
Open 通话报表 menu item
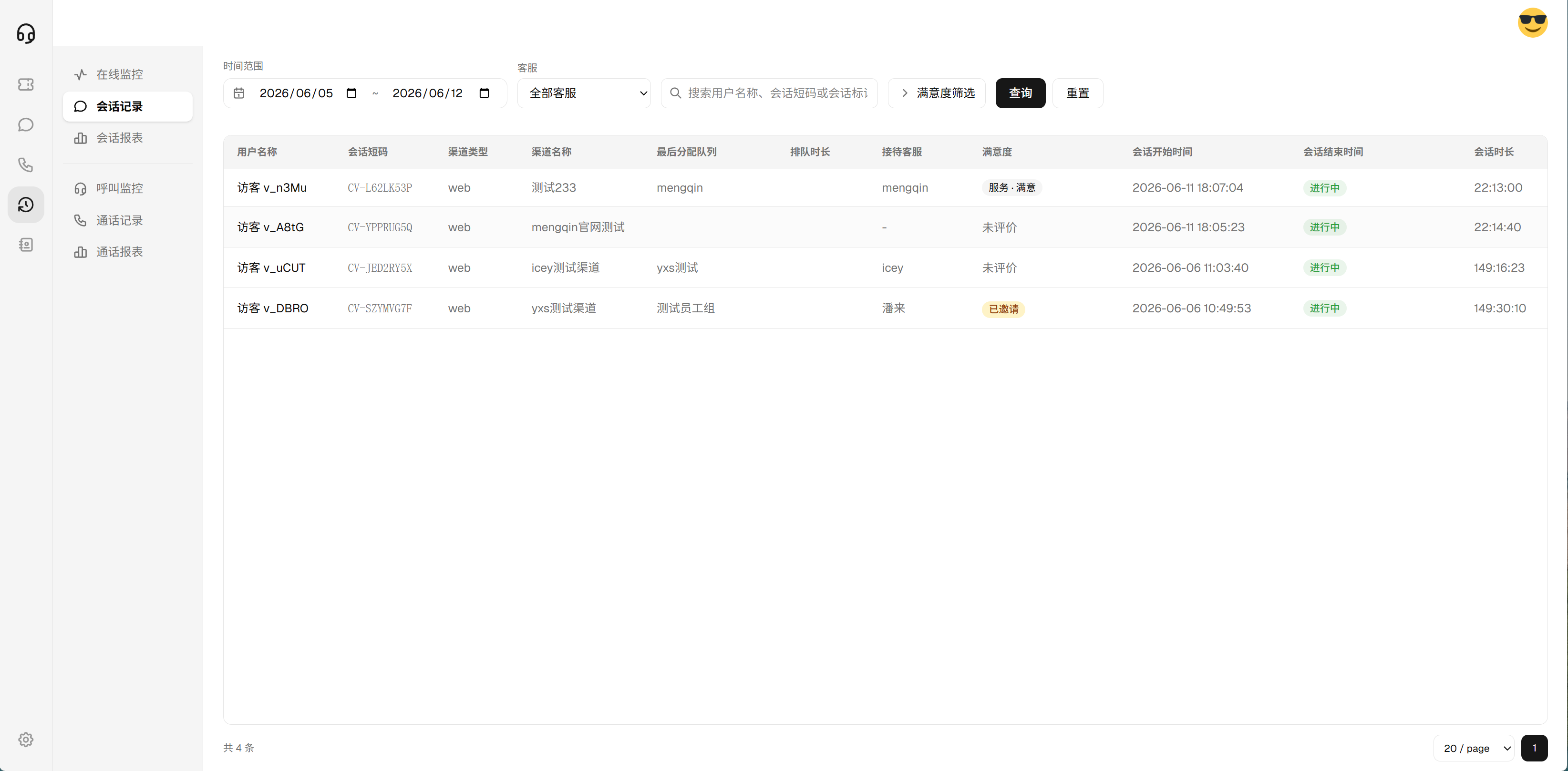[x=128, y=252]
